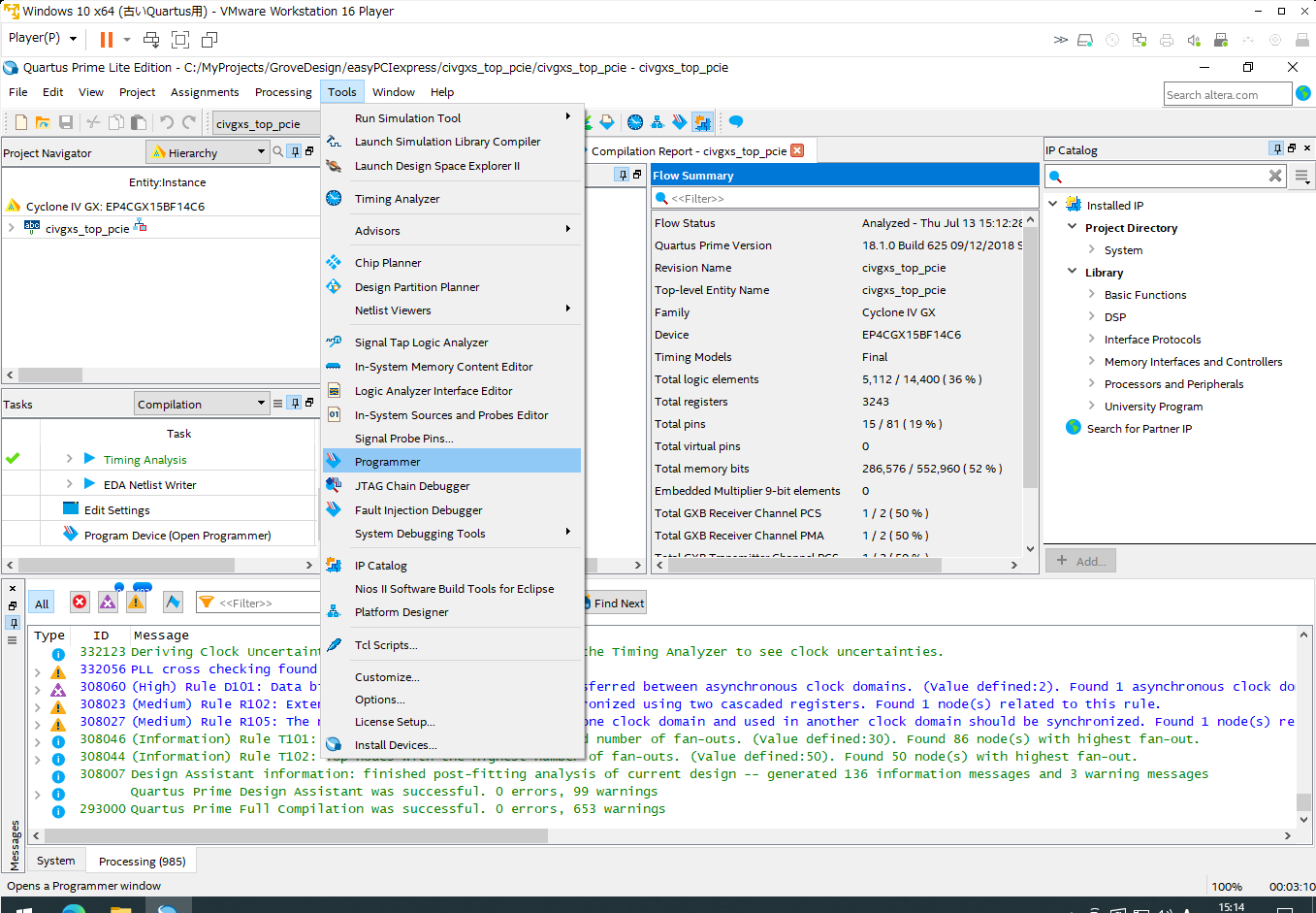Open the VMware Player(P) menu
Screen dimensions: 1316x913
coord(42,39)
